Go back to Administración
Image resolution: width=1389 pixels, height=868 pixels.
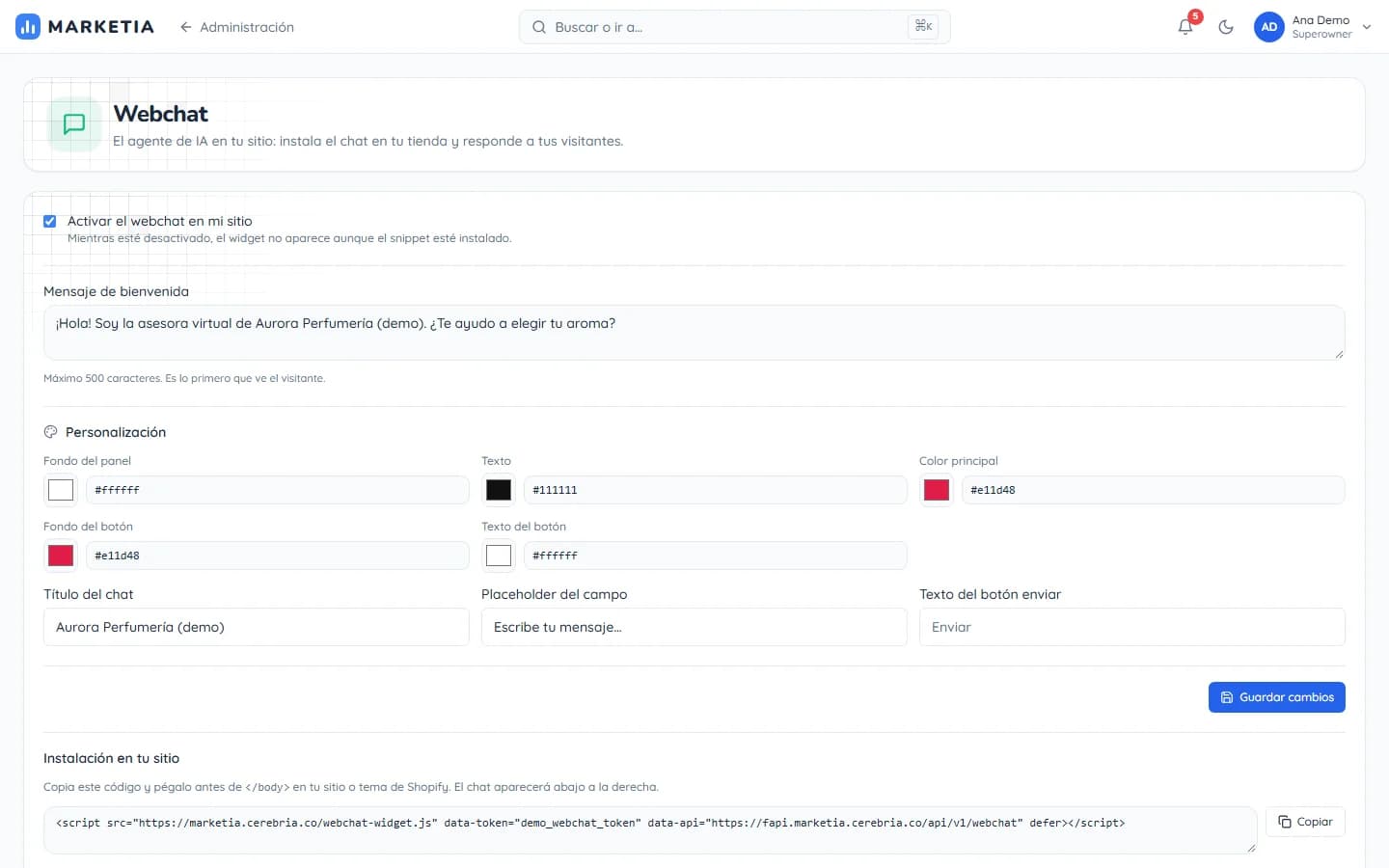237,27
